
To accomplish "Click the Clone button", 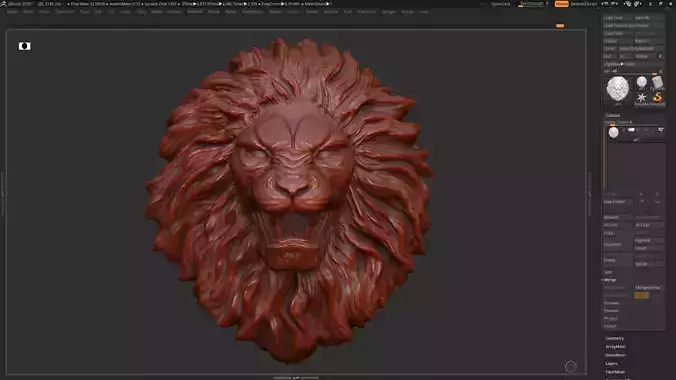I will pyautogui.click(x=610, y=49).
